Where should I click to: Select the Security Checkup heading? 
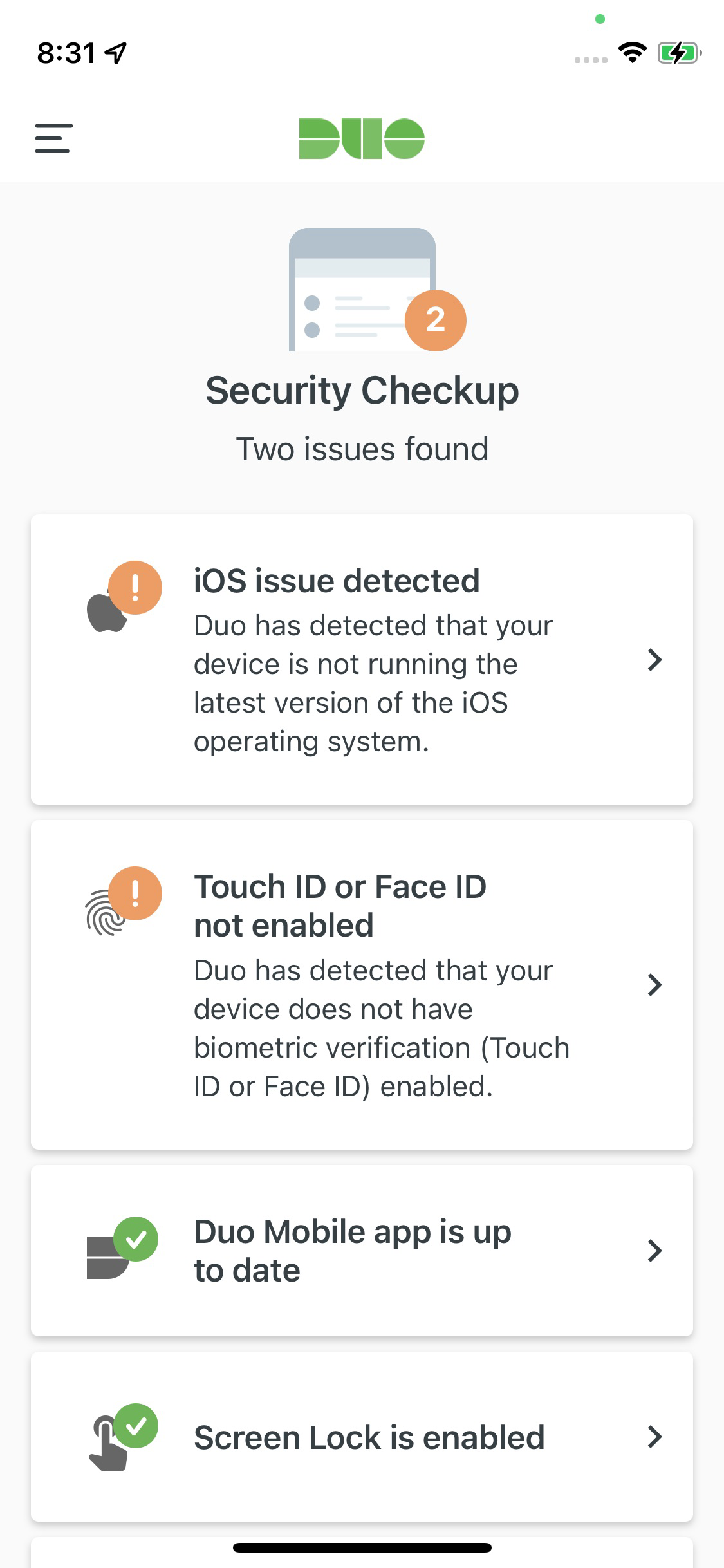pos(362,390)
